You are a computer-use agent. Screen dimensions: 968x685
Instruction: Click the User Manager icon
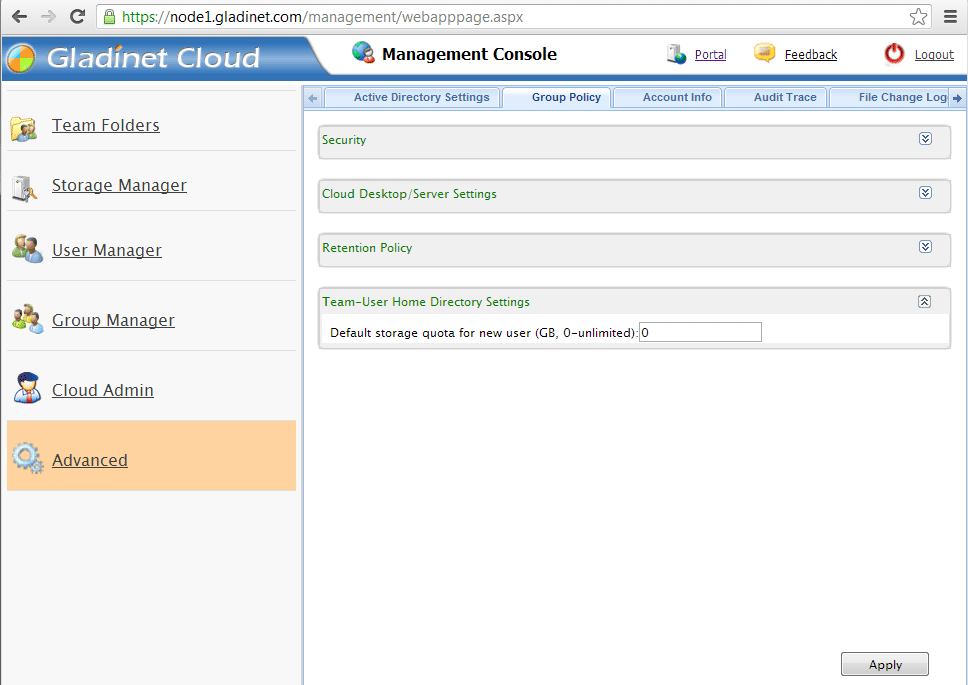[x=27, y=249]
